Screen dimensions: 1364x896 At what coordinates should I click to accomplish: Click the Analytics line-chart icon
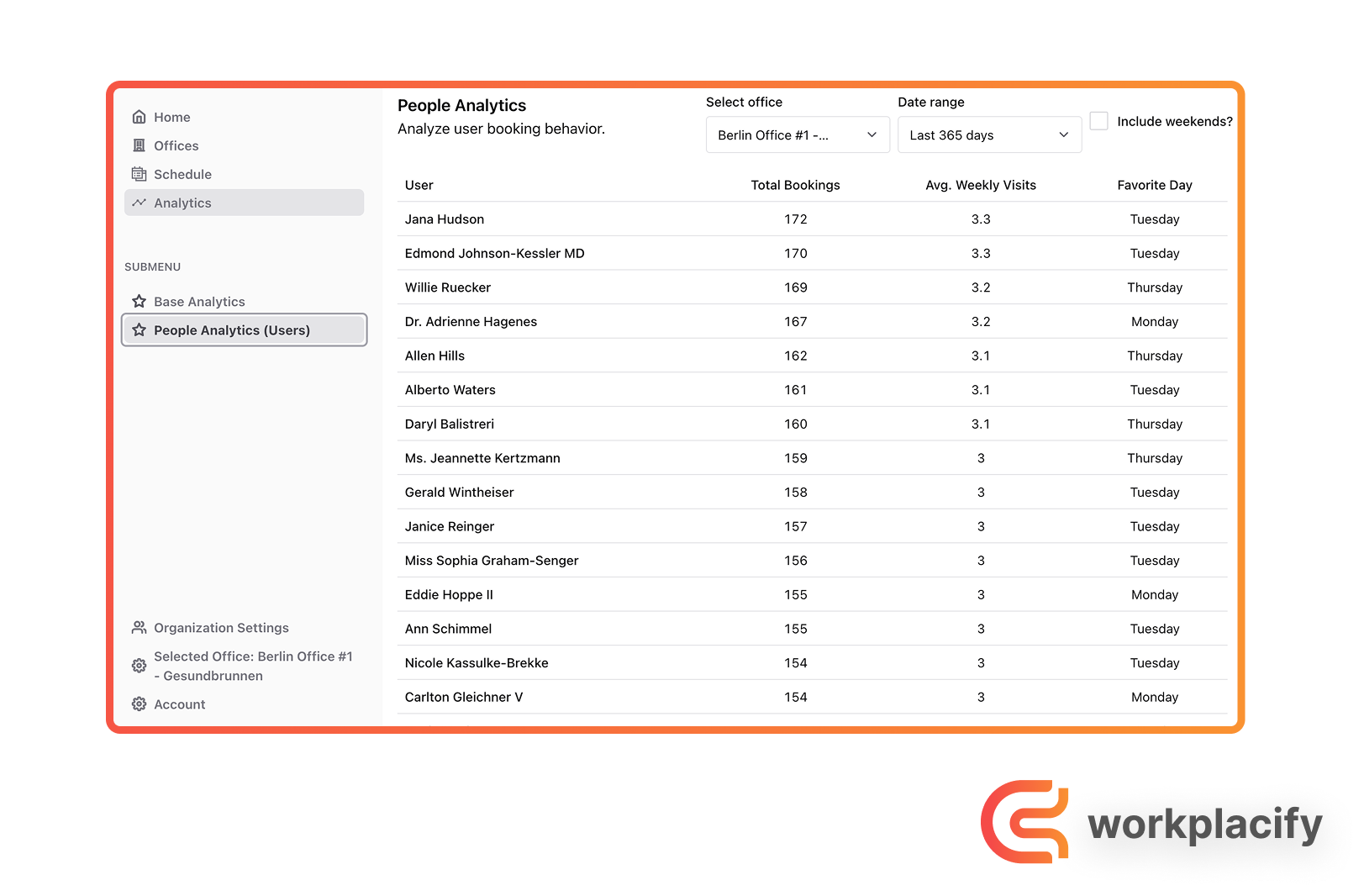tap(140, 203)
